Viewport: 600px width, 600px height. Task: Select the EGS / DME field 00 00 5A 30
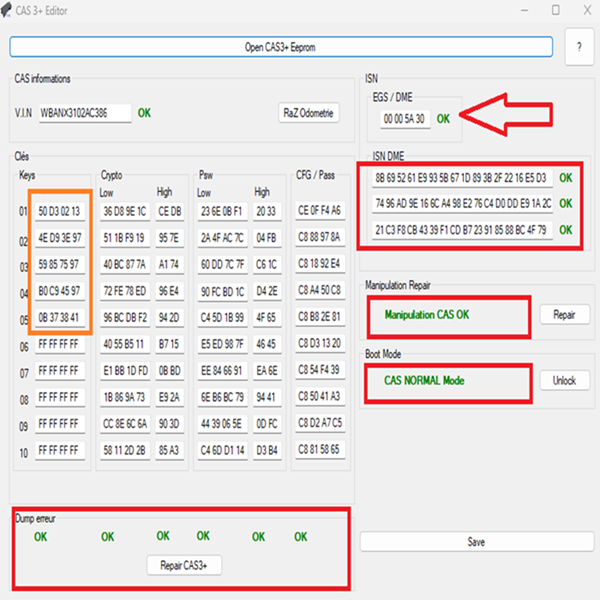click(x=405, y=119)
